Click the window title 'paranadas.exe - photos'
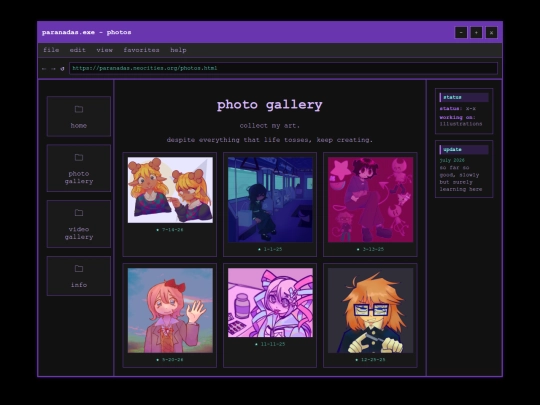The height and width of the screenshot is (405, 540). (86, 32)
